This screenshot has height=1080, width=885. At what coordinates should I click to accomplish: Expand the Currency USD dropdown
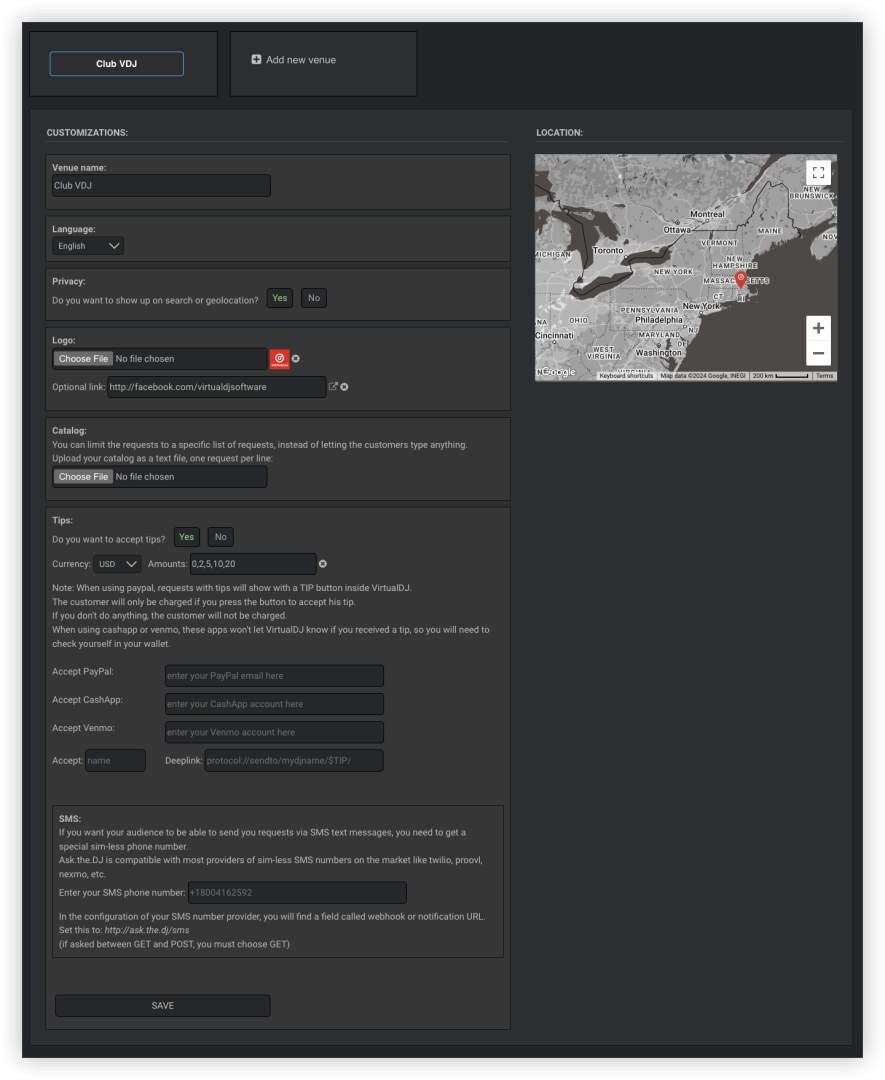[x=118, y=564]
